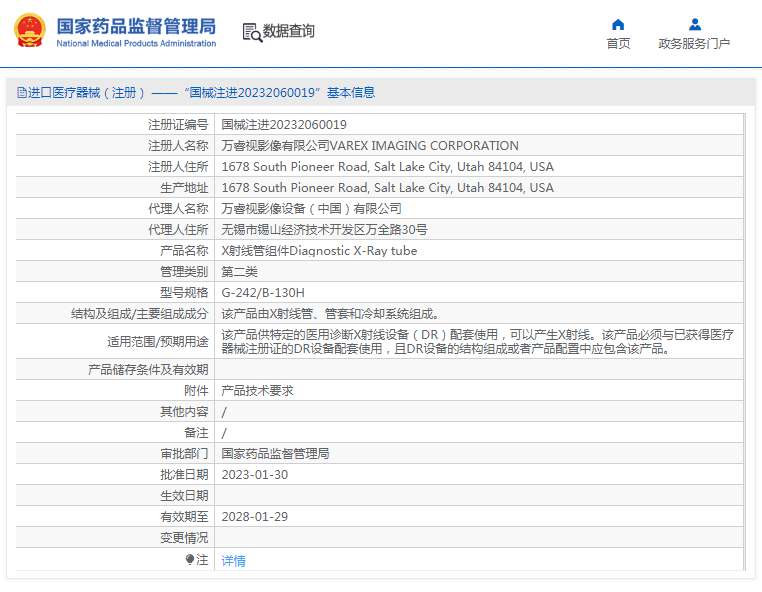Click the 进口医疗器械（注册）基本信息 heading
The width and height of the screenshot is (762, 592).
(196, 92)
